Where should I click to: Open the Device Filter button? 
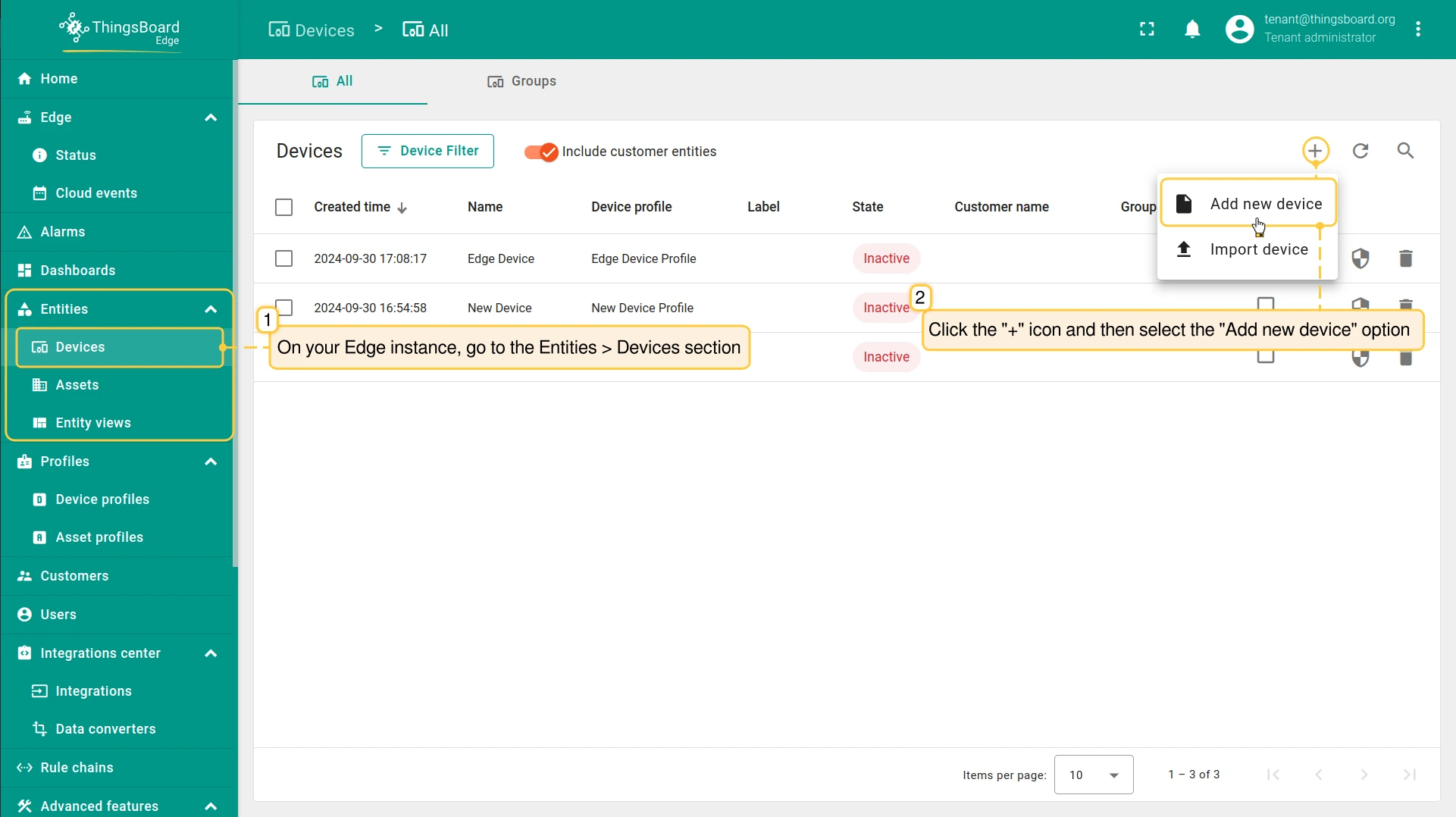[427, 151]
